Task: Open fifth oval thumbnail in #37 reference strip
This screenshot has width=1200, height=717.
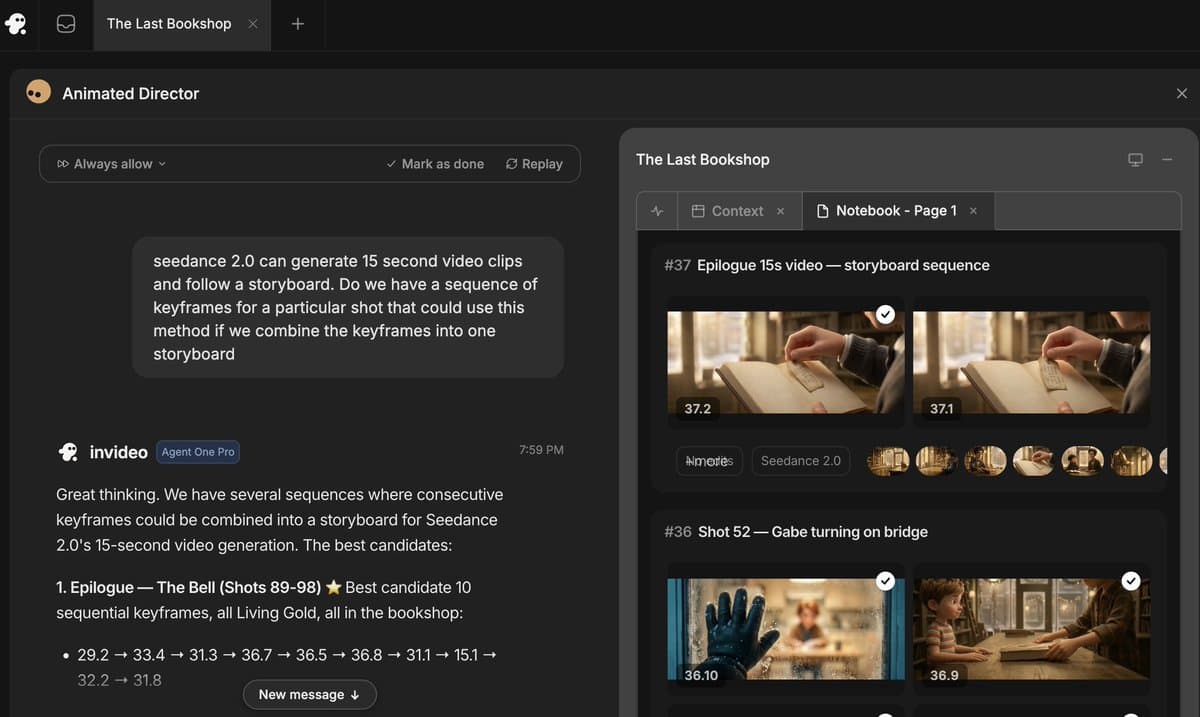Action: point(1082,460)
